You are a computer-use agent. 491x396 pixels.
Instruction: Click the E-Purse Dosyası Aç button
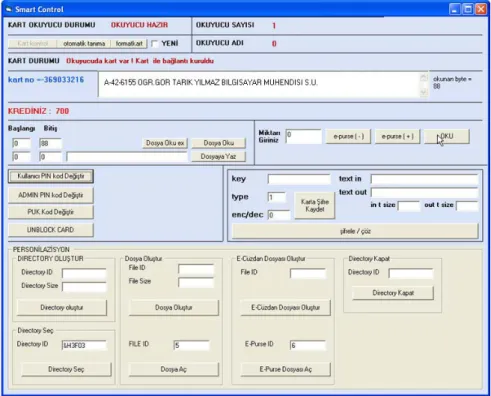coord(286,369)
